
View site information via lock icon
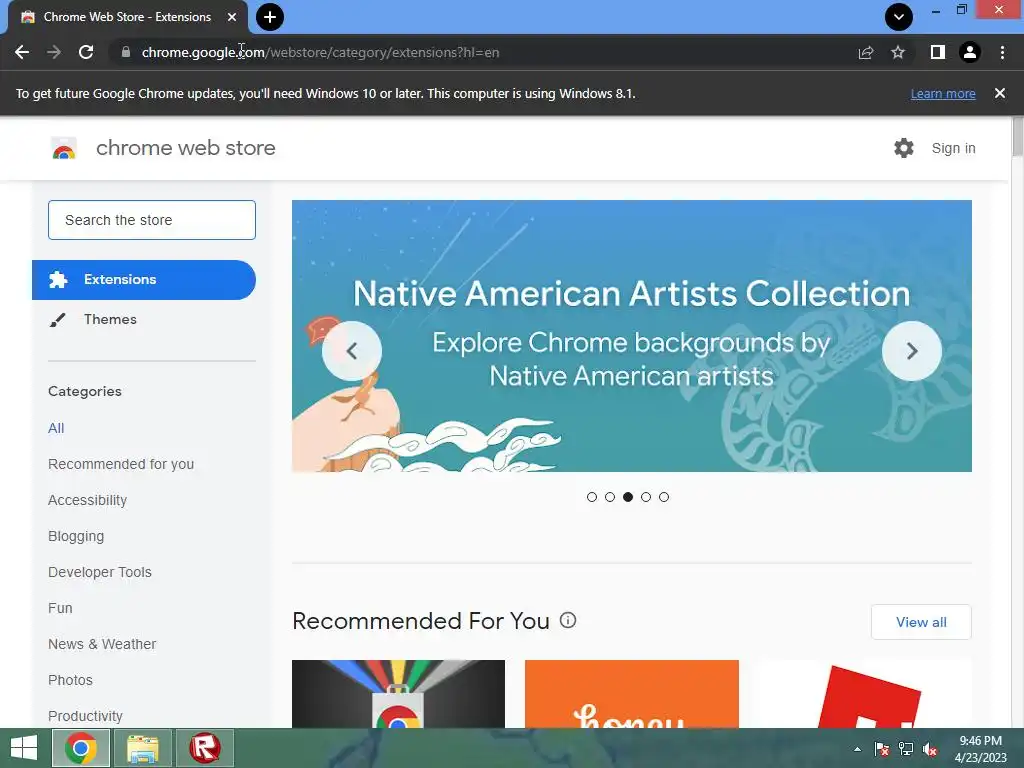point(126,52)
